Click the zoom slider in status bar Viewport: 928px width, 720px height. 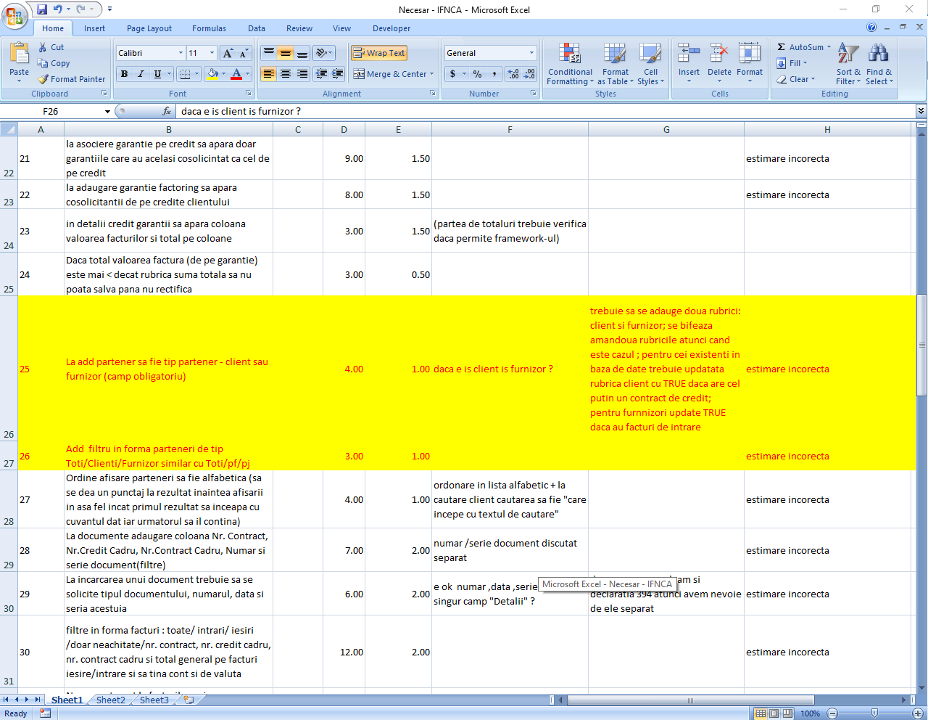point(867,714)
